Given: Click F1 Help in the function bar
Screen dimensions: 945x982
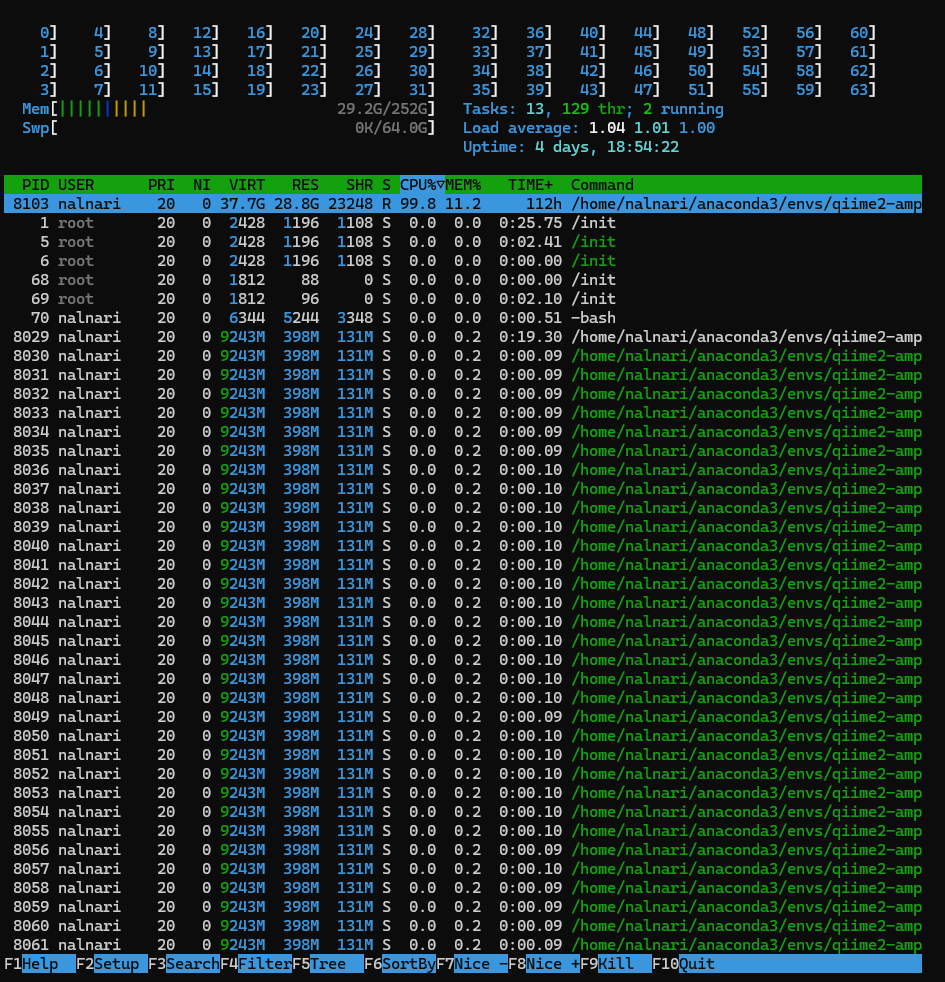Looking at the screenshot, I should 38,964.
